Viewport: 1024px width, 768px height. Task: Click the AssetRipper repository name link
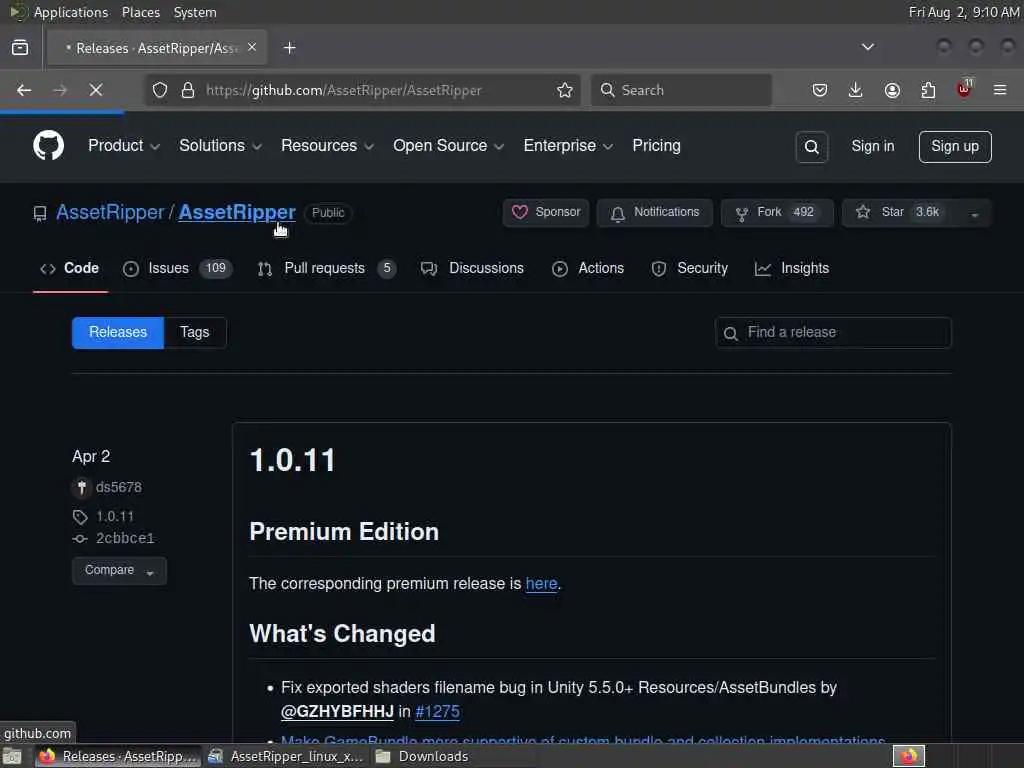tap(237, 212)
